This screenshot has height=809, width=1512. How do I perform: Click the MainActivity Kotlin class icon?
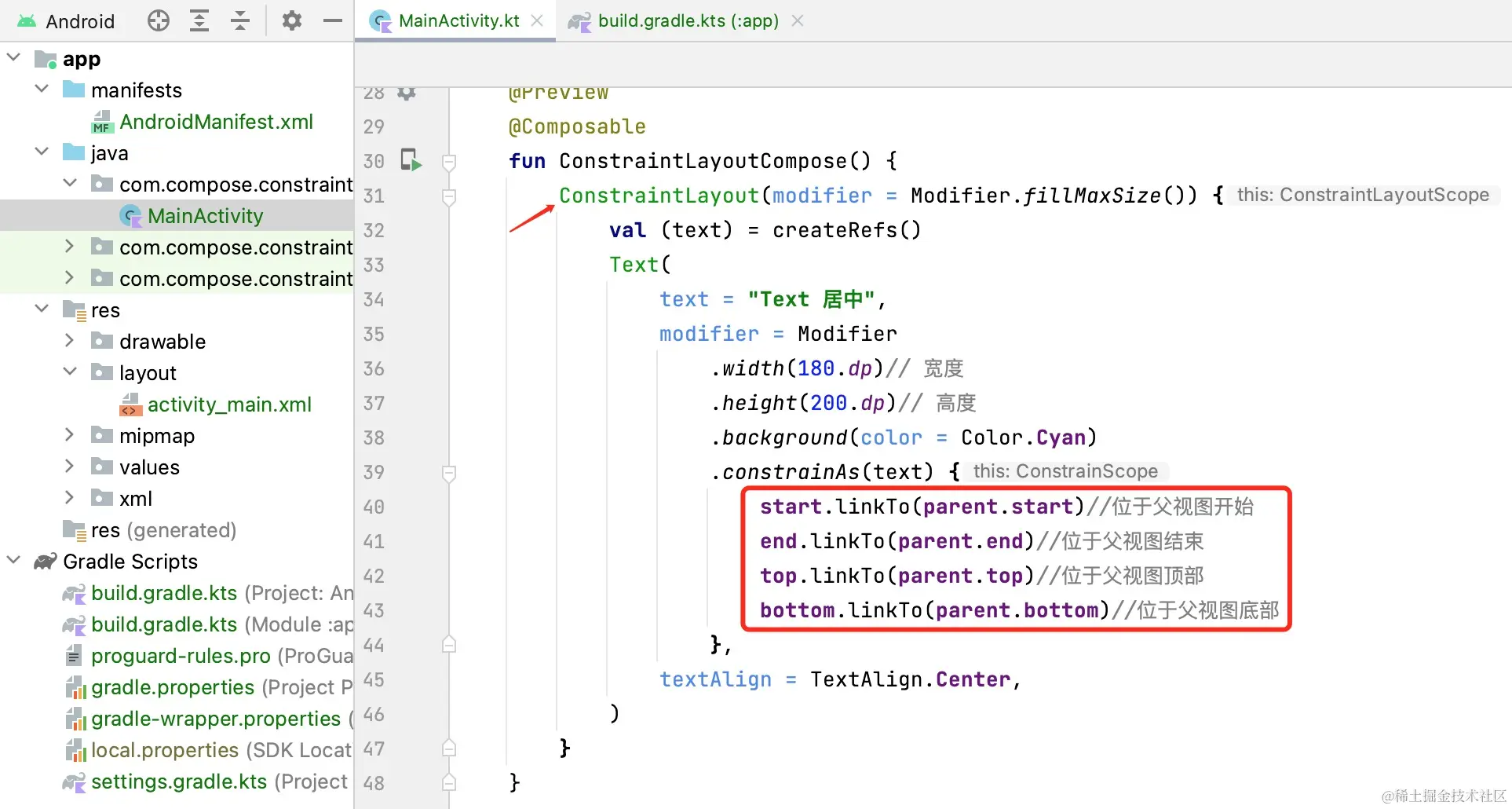pyautogui.click(x=130, y=216)
